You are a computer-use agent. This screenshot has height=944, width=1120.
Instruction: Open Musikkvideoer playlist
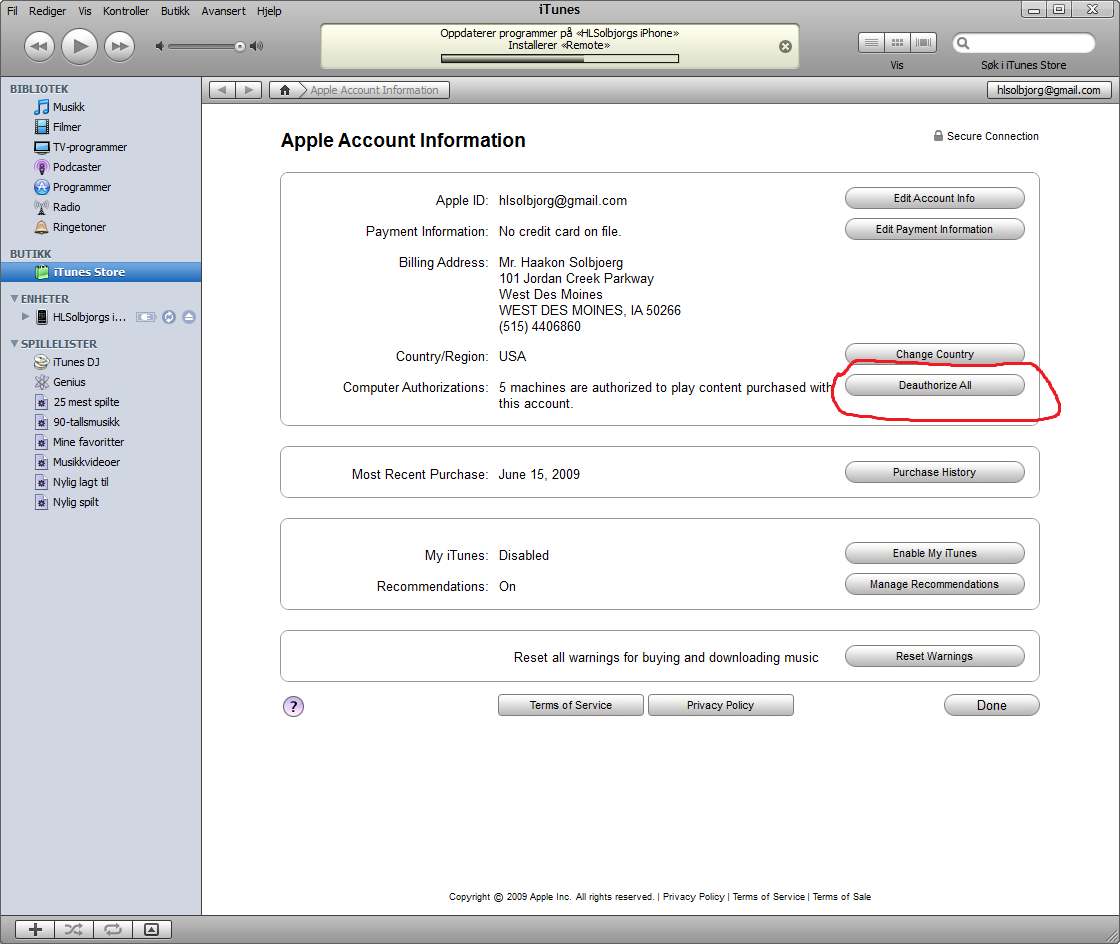86,462
